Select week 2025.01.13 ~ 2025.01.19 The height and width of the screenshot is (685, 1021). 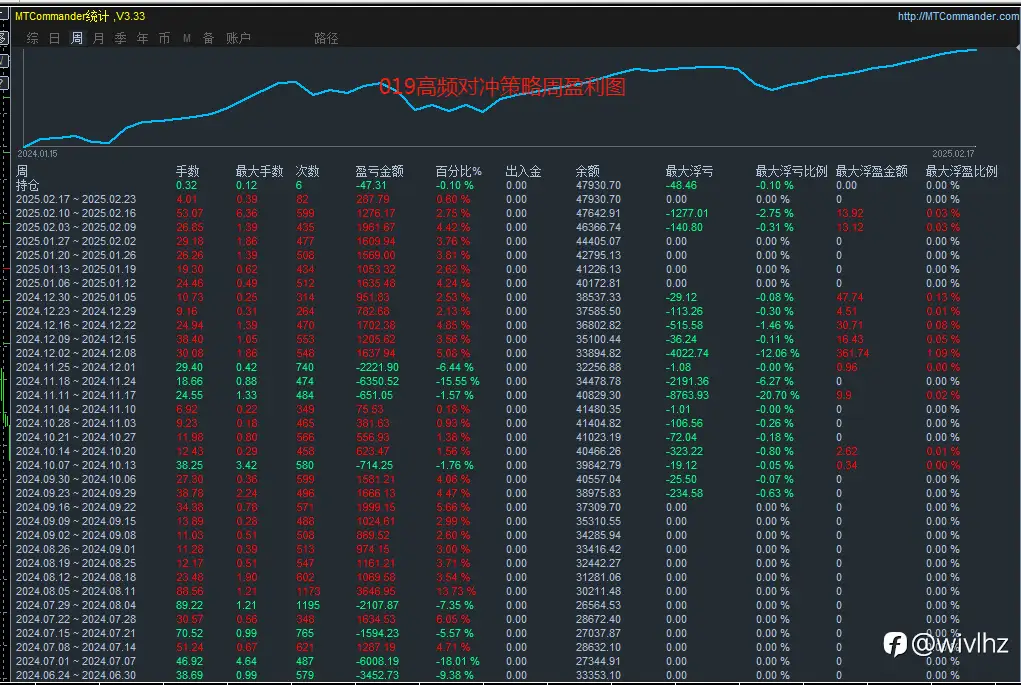[x=76, y=270]
